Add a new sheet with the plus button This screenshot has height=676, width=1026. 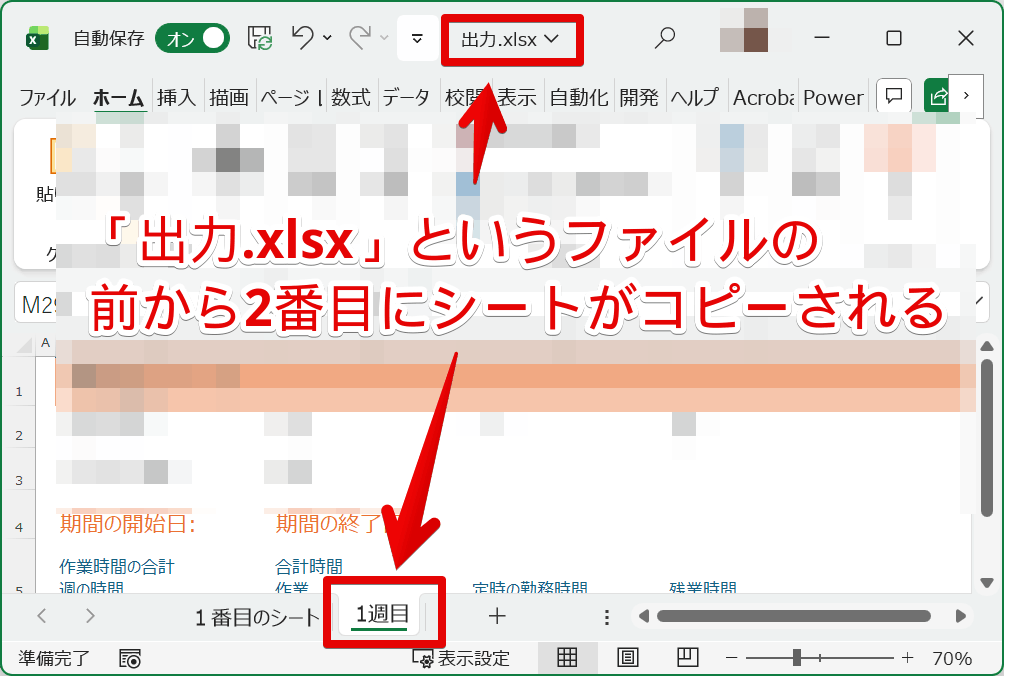(496, 616)
